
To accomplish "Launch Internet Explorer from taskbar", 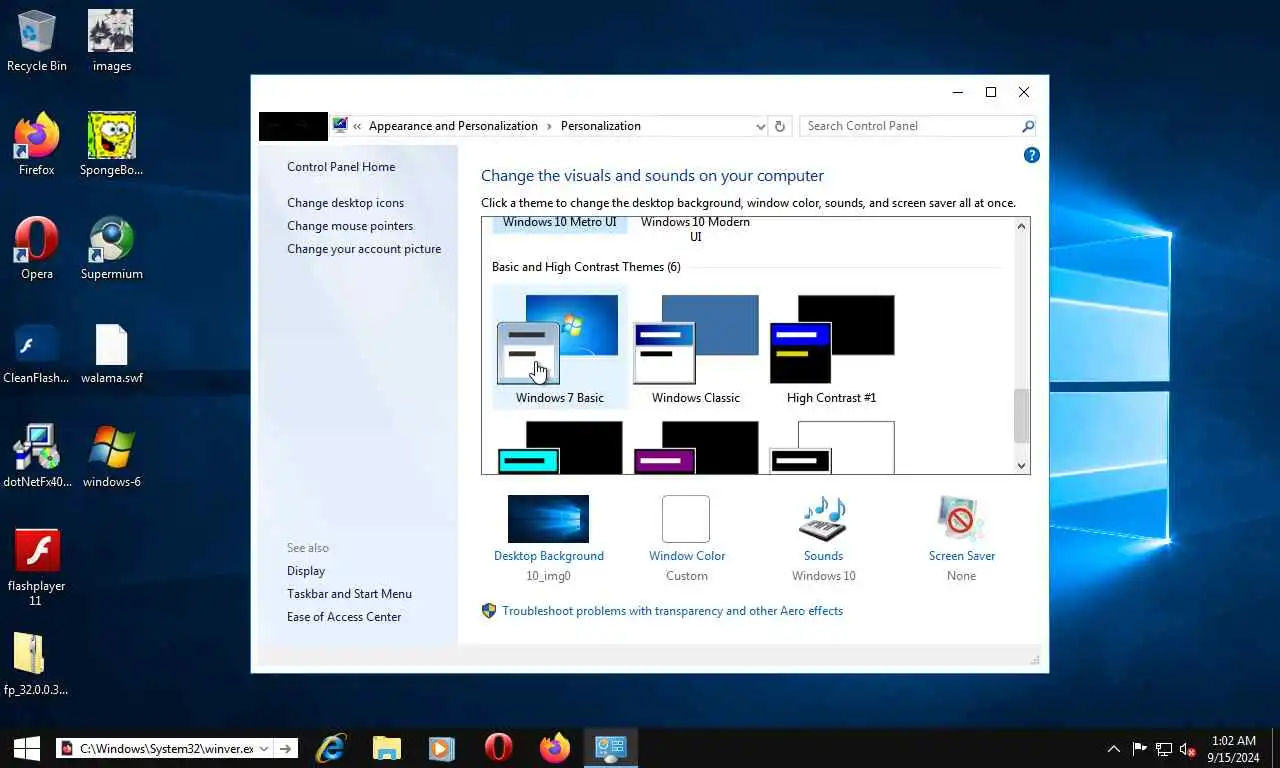I will point(331,748).
